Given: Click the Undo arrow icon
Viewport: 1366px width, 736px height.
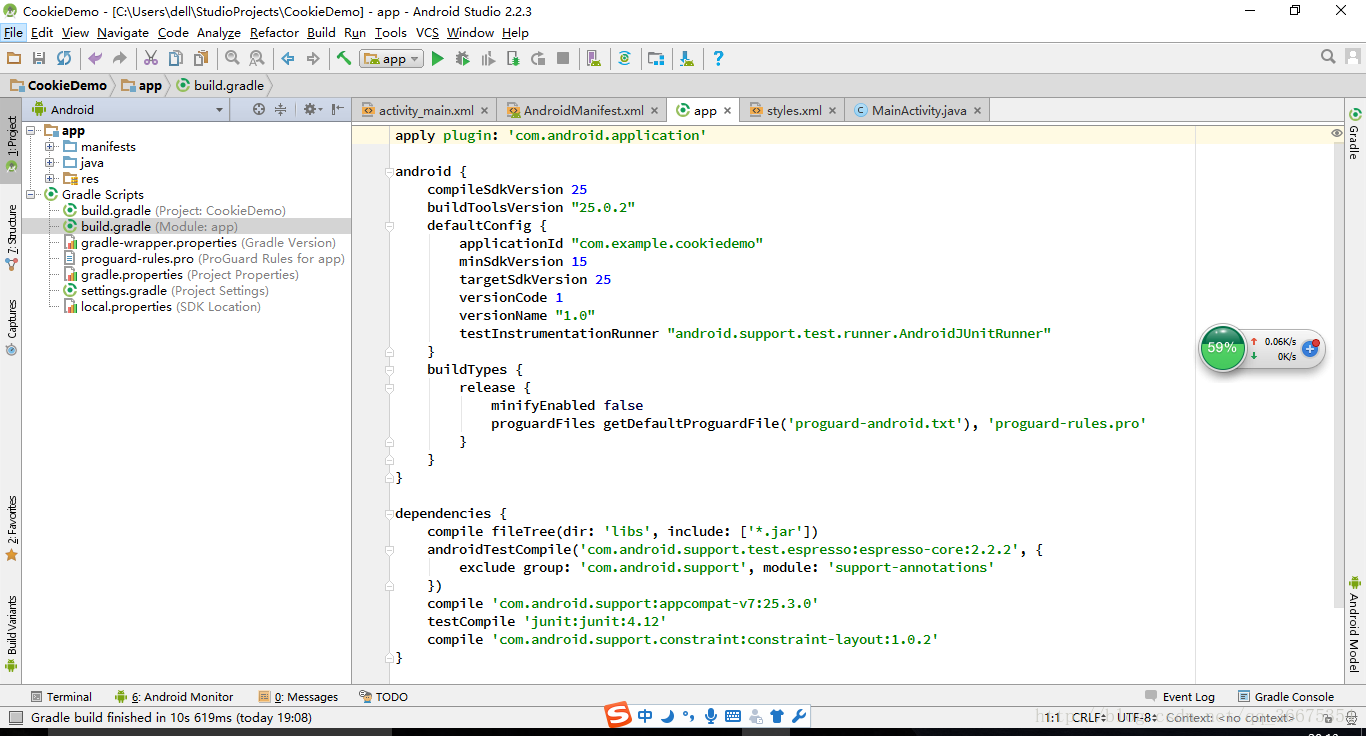Looking at the screenshot, I should tap(95, 59).
